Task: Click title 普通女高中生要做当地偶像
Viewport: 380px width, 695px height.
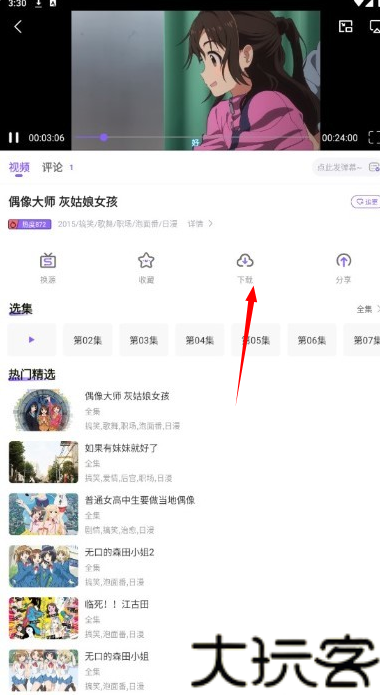Action: tap(140, 500)
